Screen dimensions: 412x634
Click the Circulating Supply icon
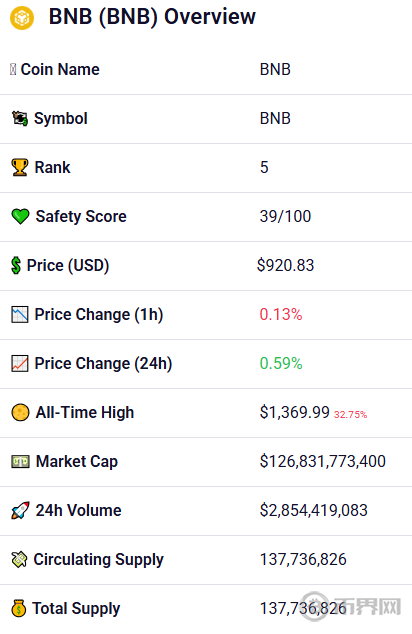[x=19, y=559]
